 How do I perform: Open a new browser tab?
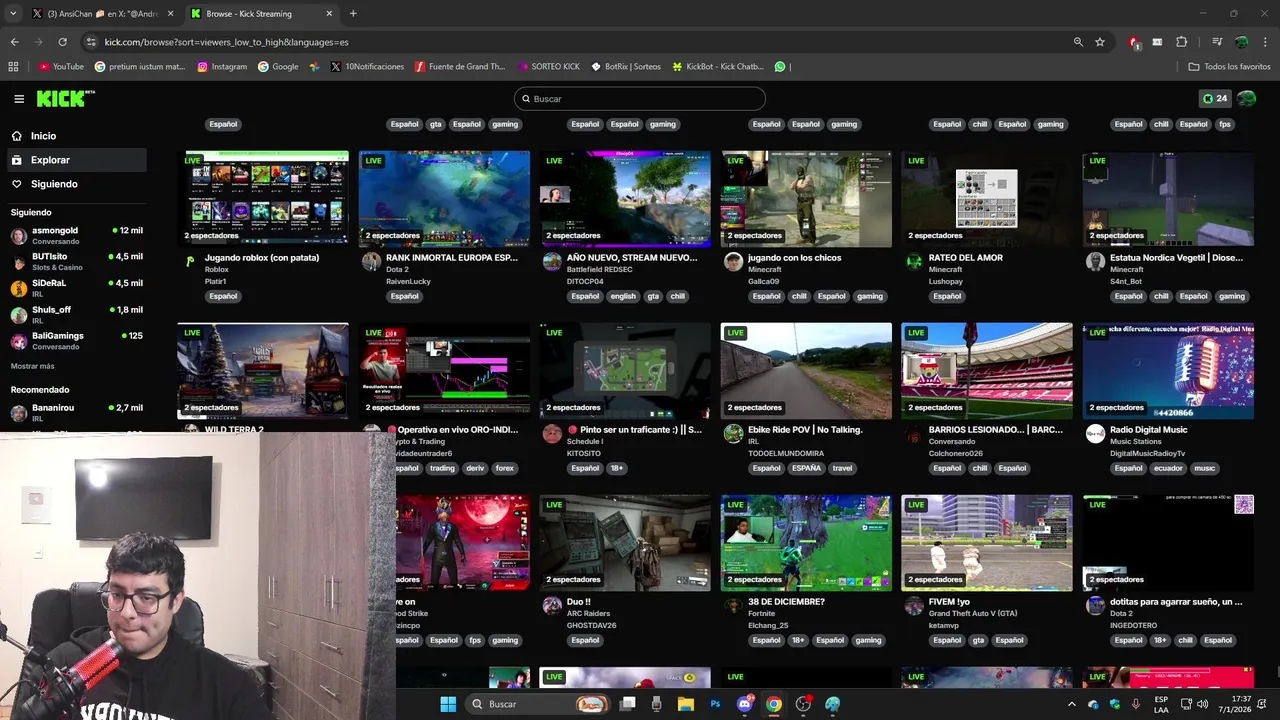(x=353, y=14)
